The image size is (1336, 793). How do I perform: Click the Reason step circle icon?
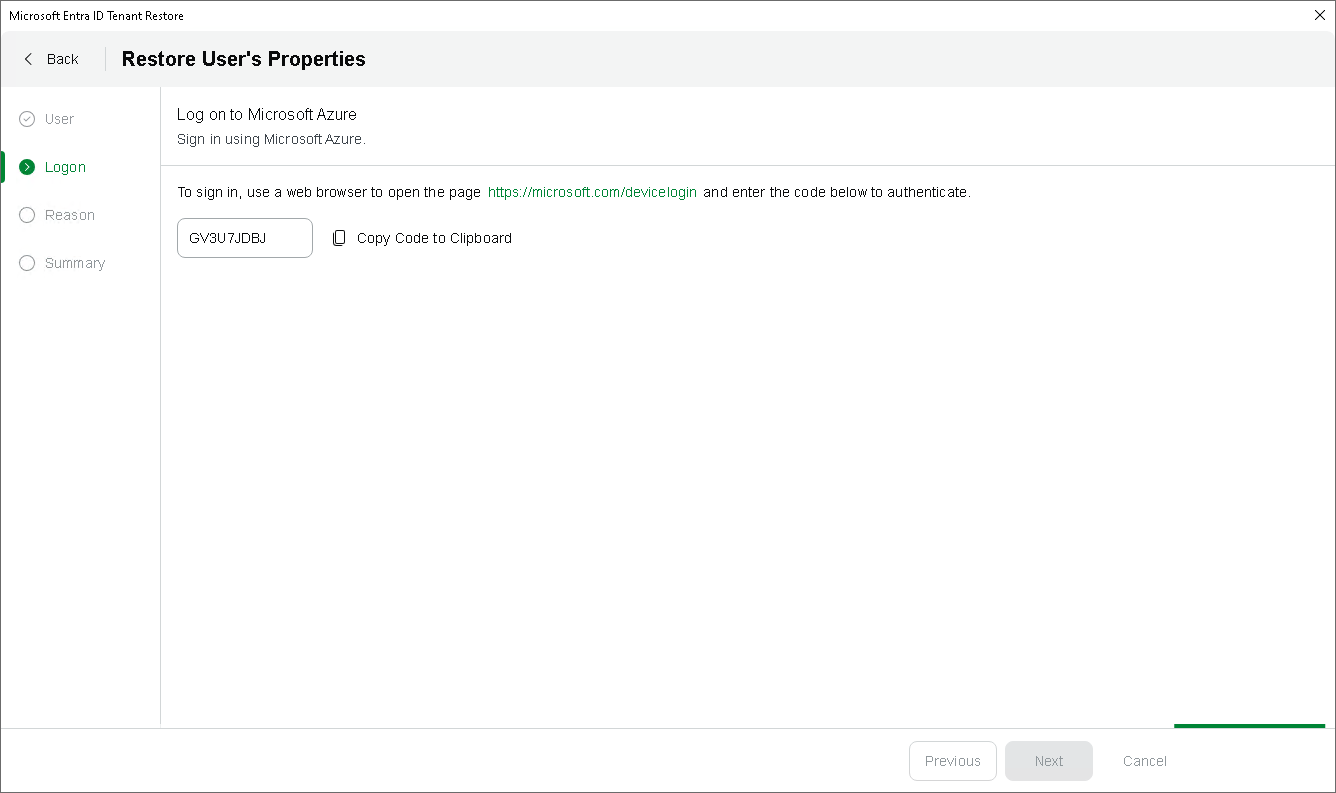coord(27,215)
